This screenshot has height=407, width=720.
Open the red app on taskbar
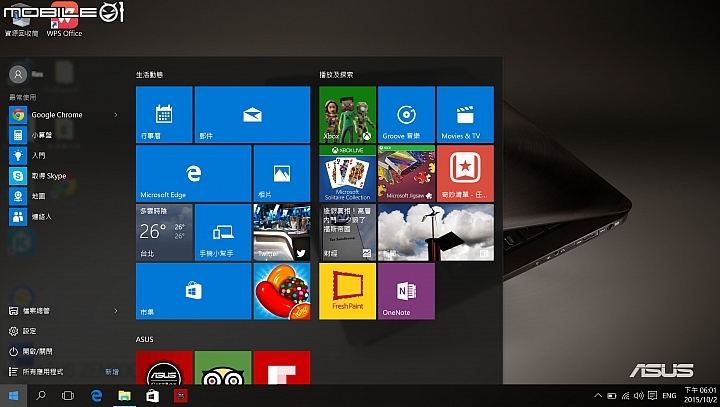[x=180, y=396]
